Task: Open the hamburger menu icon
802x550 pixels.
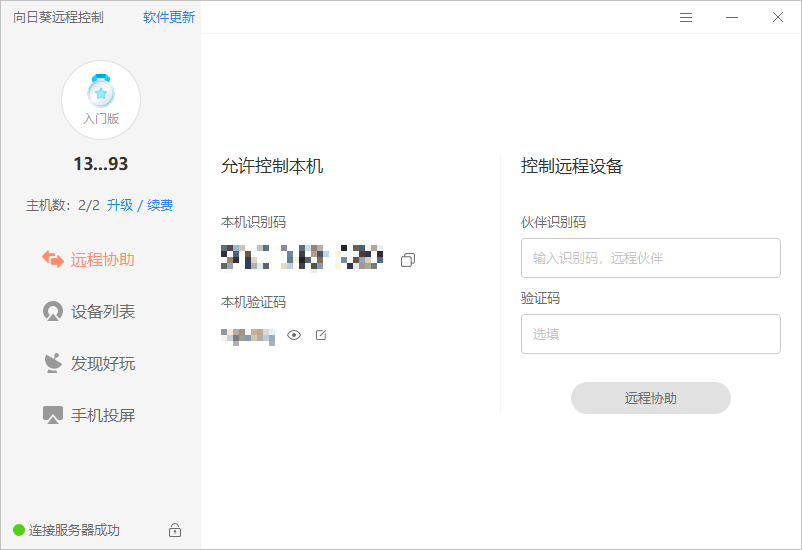Action: point(685,18)
